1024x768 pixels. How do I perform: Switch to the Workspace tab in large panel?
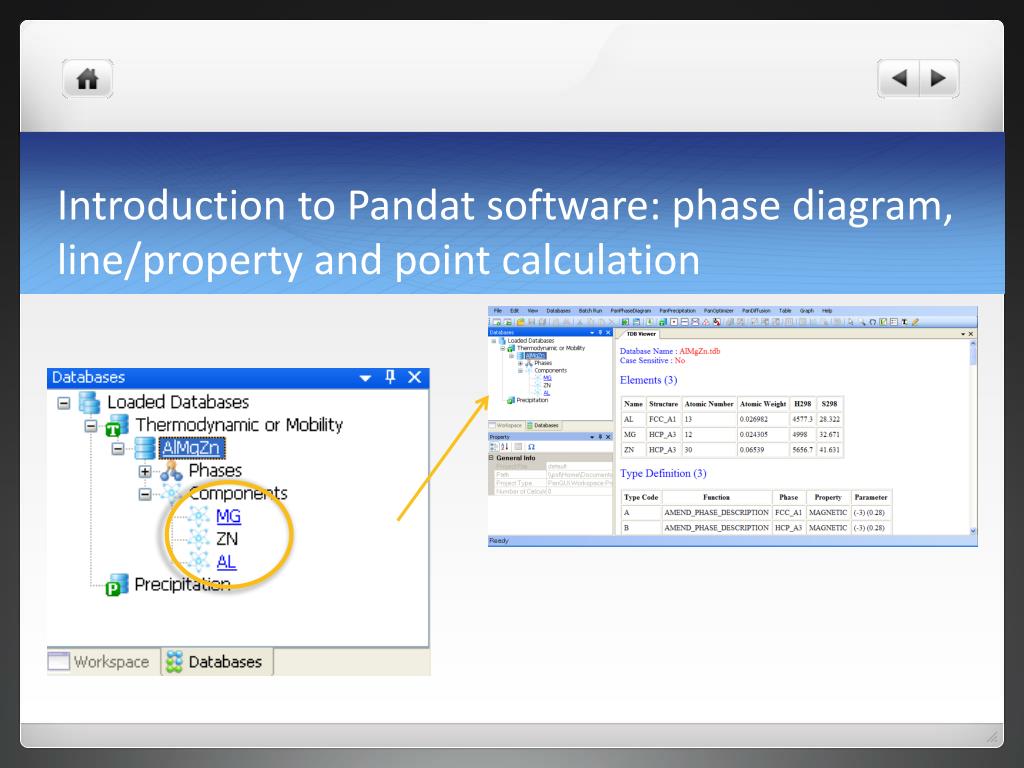click(104, 662)
